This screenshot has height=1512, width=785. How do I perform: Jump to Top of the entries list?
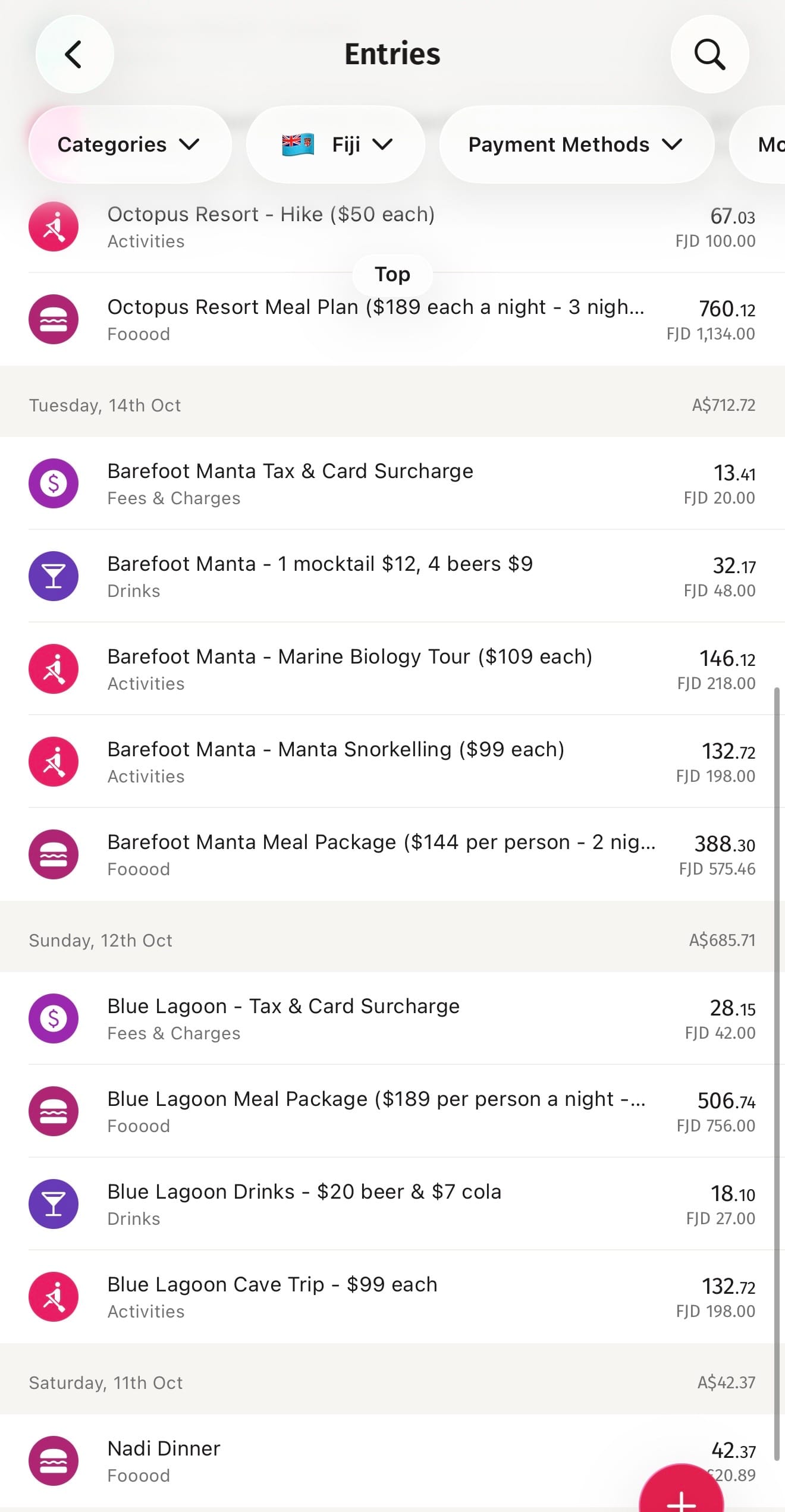(392, 275)
